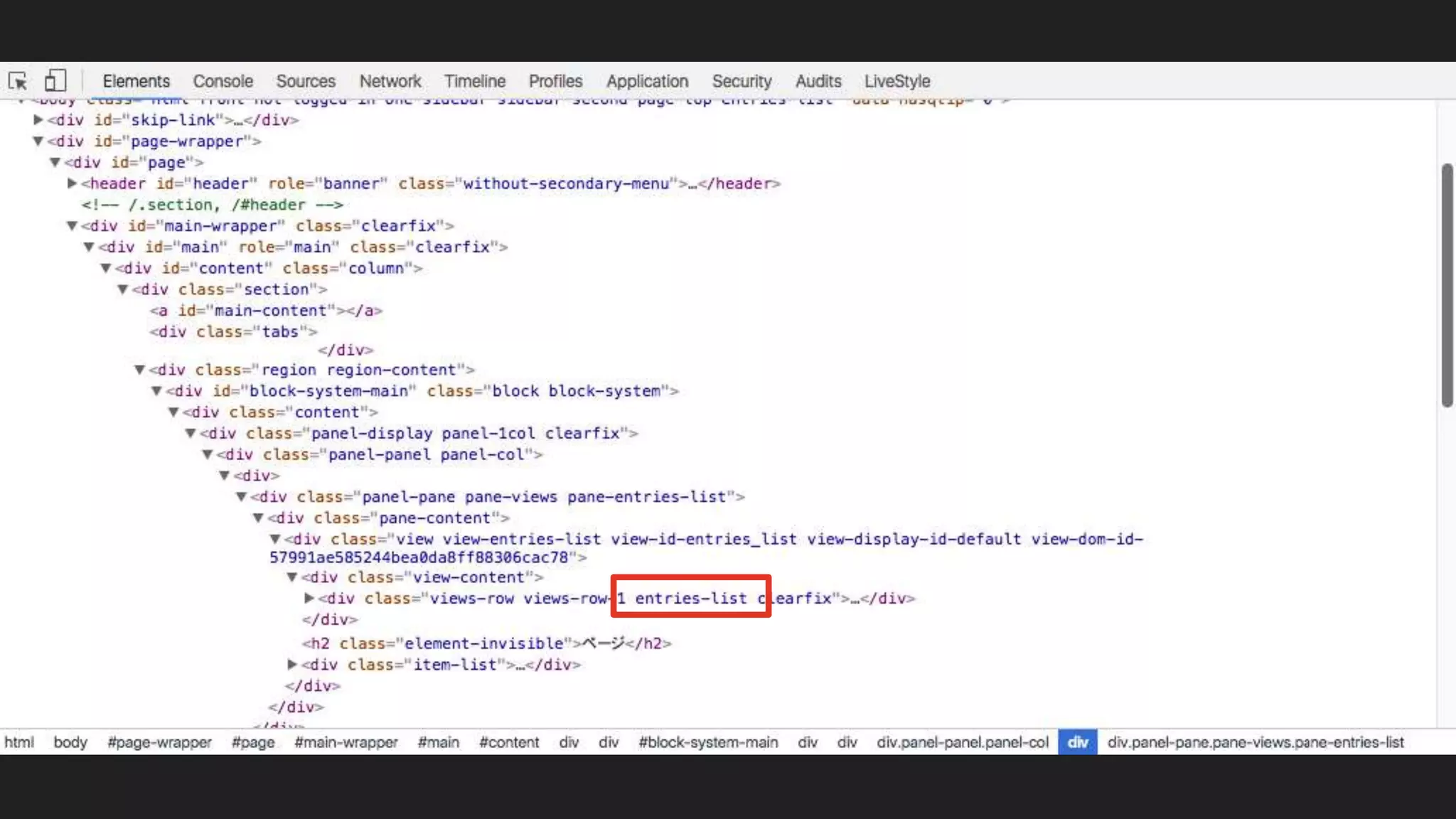This screenshot has width=1456, height=819.
Task: Collapse the main-wrapper clearfix div
Action: click(72, 226)
